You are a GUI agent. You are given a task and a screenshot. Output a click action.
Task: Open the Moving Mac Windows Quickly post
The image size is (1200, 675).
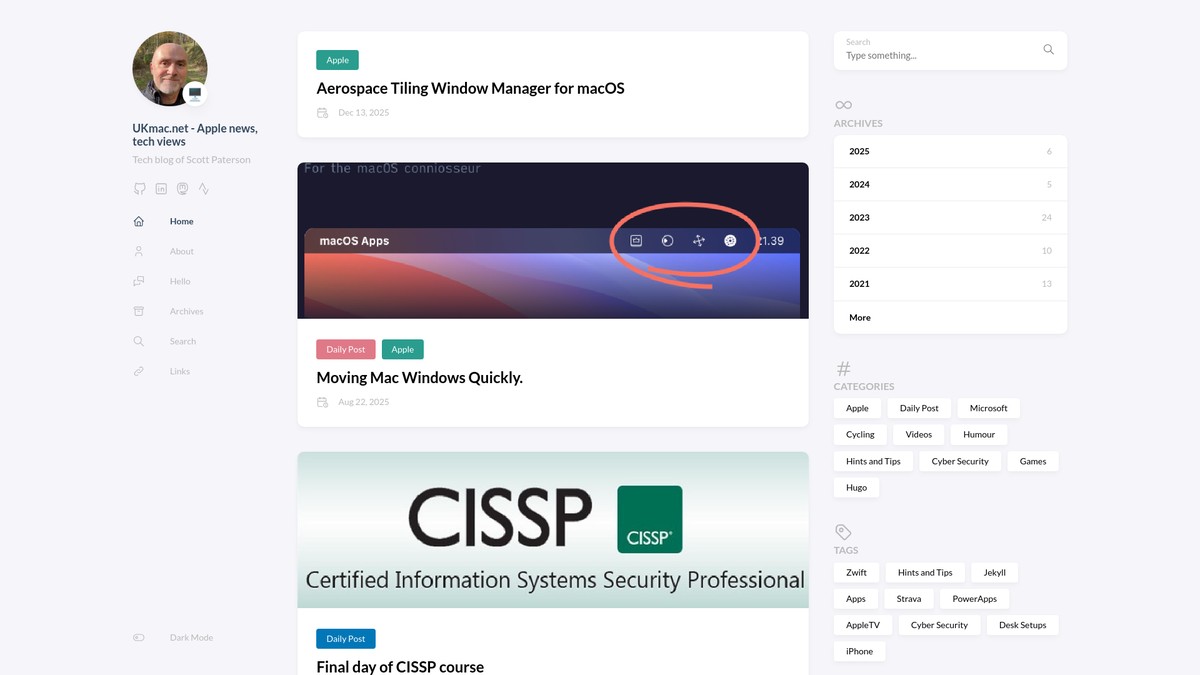click(419, 377)
